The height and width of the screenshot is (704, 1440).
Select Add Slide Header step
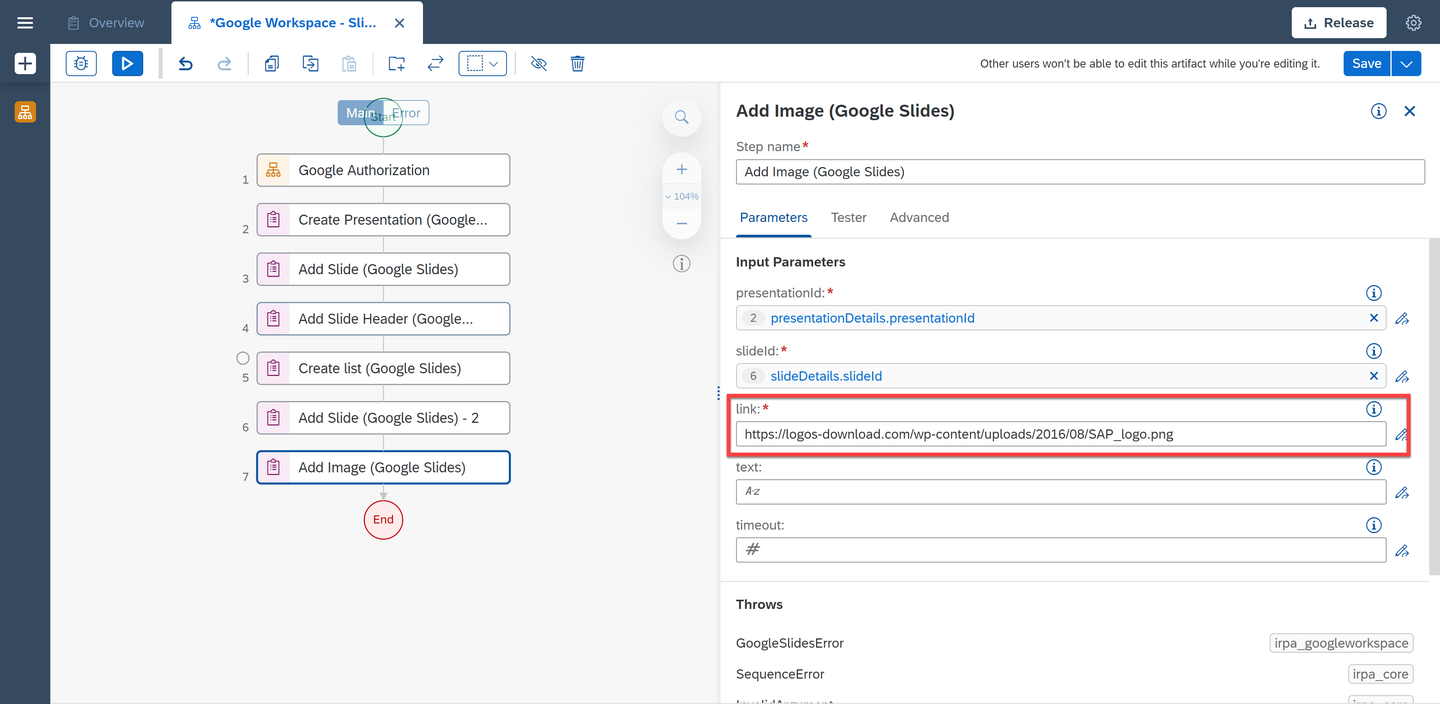[383, 319]
